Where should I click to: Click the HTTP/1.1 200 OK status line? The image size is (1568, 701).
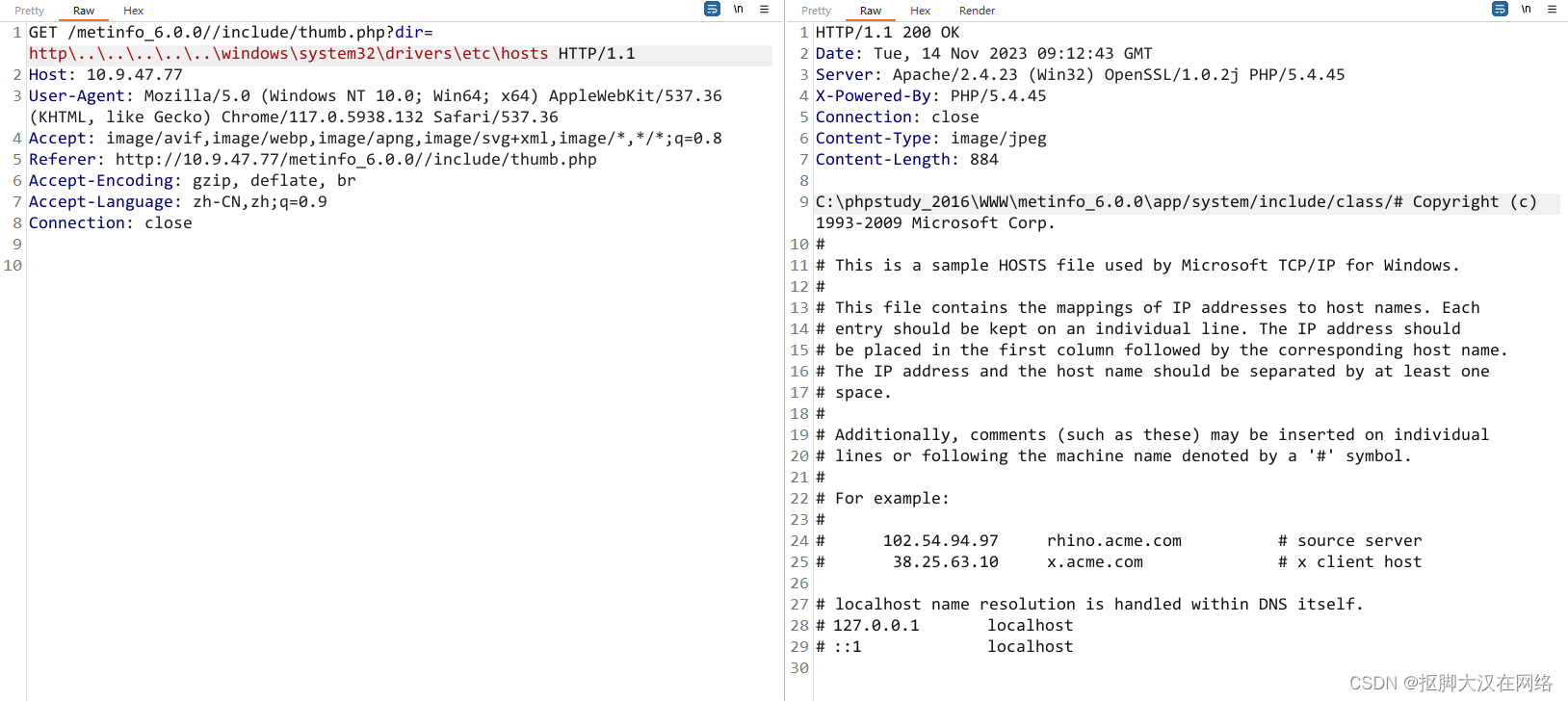click(x=888, y=33)
